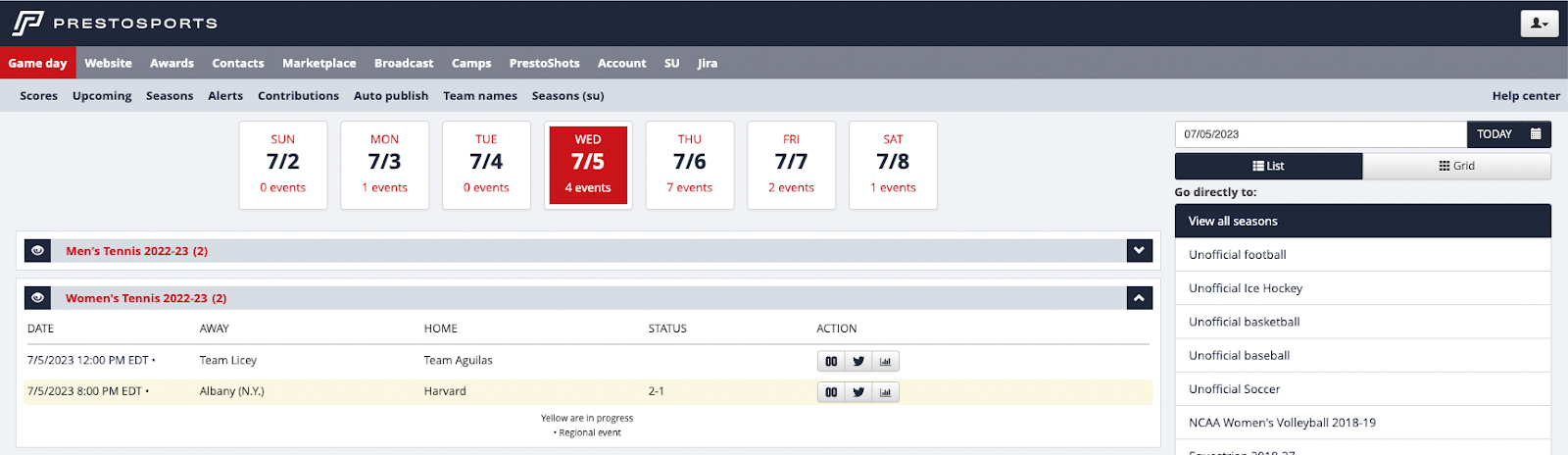
Task: Open scoreboard editor for Team Licey match
Action: [x=831, y=362]
